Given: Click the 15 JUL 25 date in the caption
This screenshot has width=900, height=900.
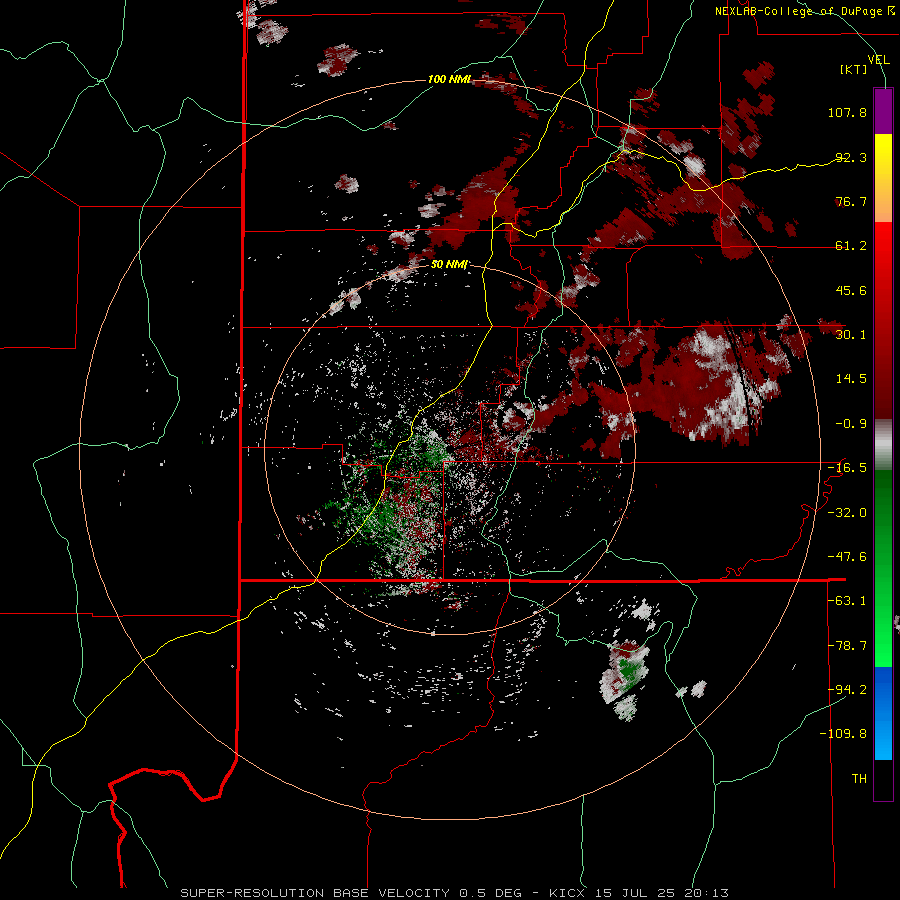Looking at the screenshot, I should [x=636, y=893].
